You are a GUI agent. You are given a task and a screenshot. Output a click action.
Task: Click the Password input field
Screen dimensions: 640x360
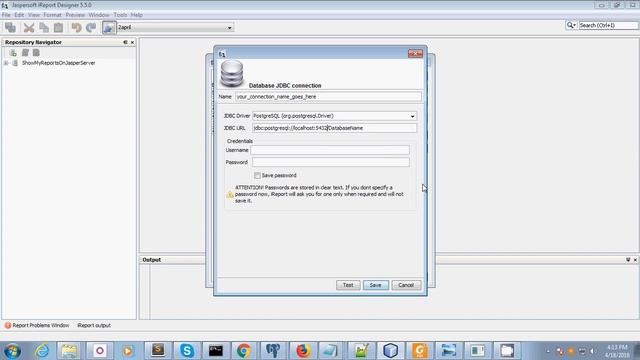(331, 162)
